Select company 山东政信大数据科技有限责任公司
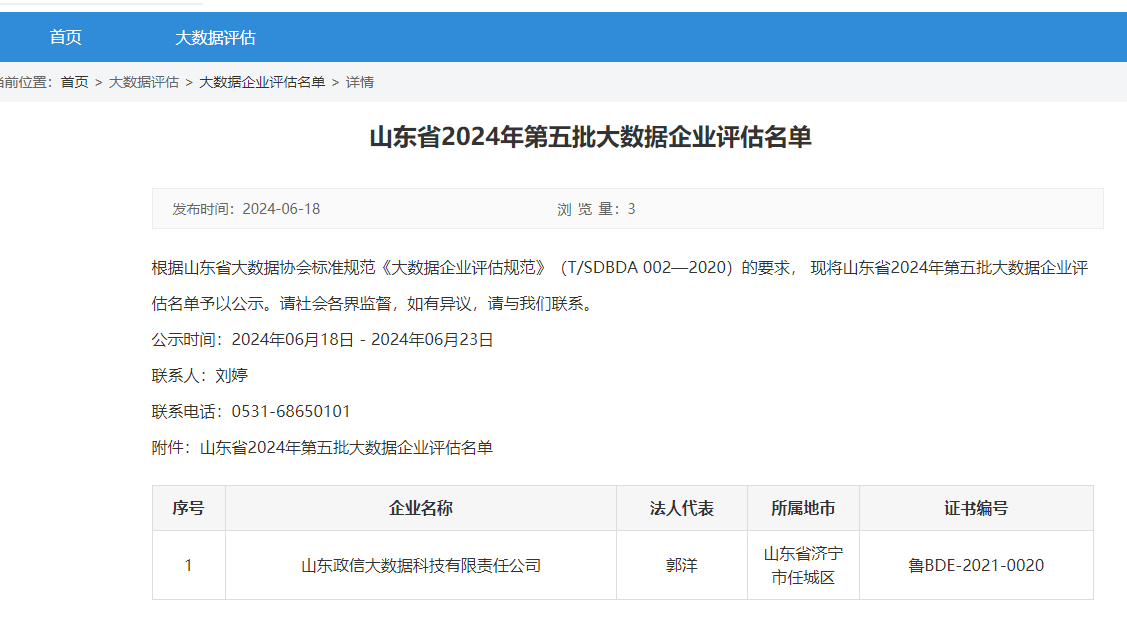Screen dimensions: 1127x624 420,565
